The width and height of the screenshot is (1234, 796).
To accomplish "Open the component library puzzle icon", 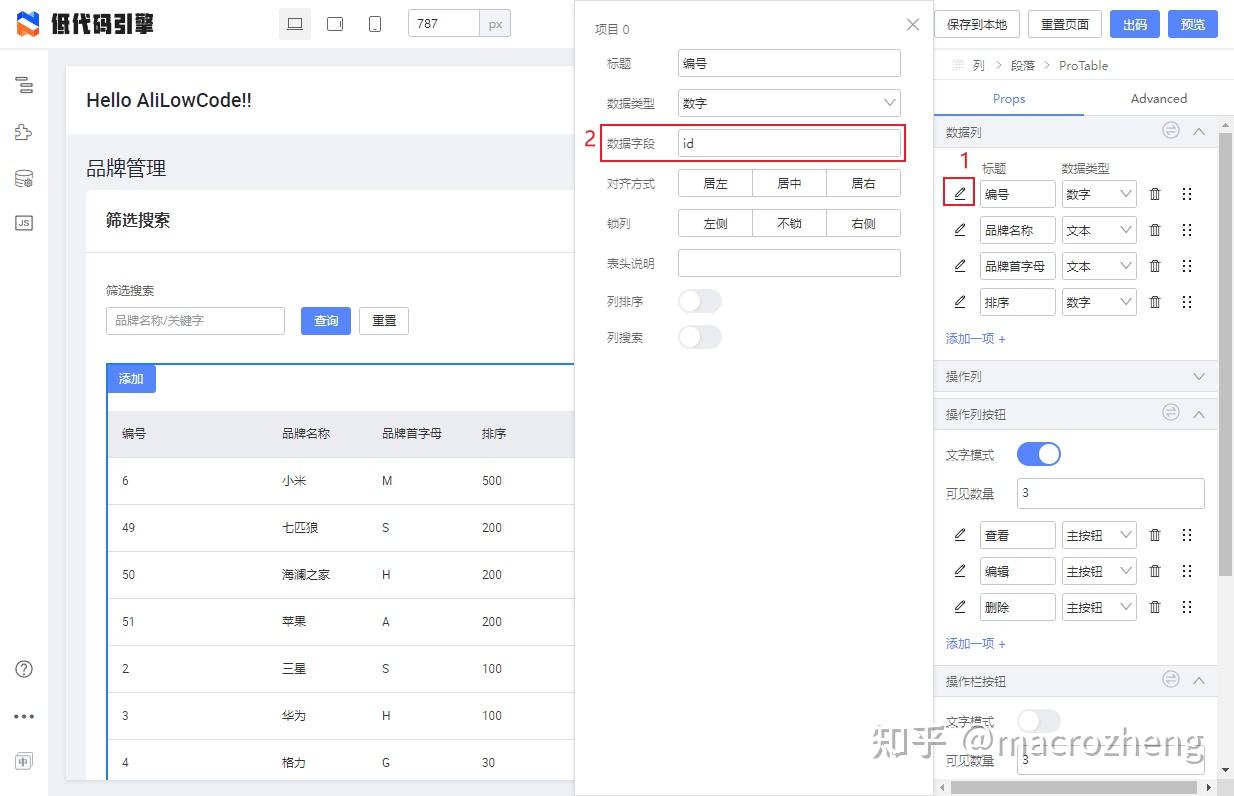I will [x=24, y=132].
